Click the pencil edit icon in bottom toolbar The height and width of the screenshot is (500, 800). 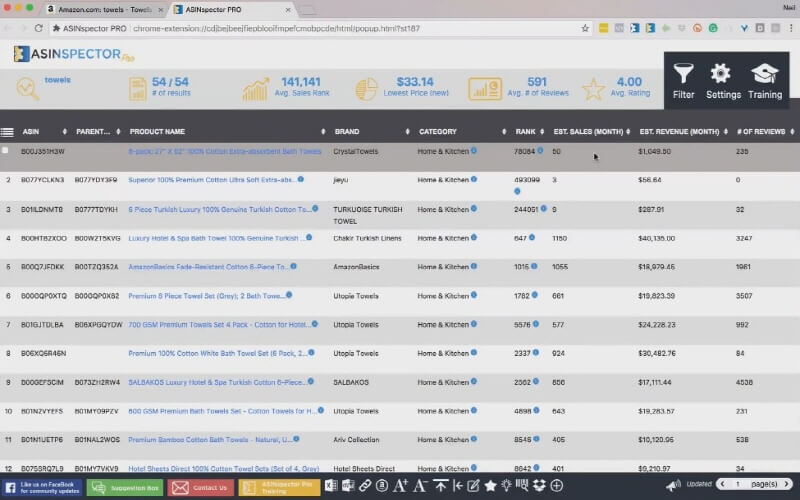[x=473, y=485]
